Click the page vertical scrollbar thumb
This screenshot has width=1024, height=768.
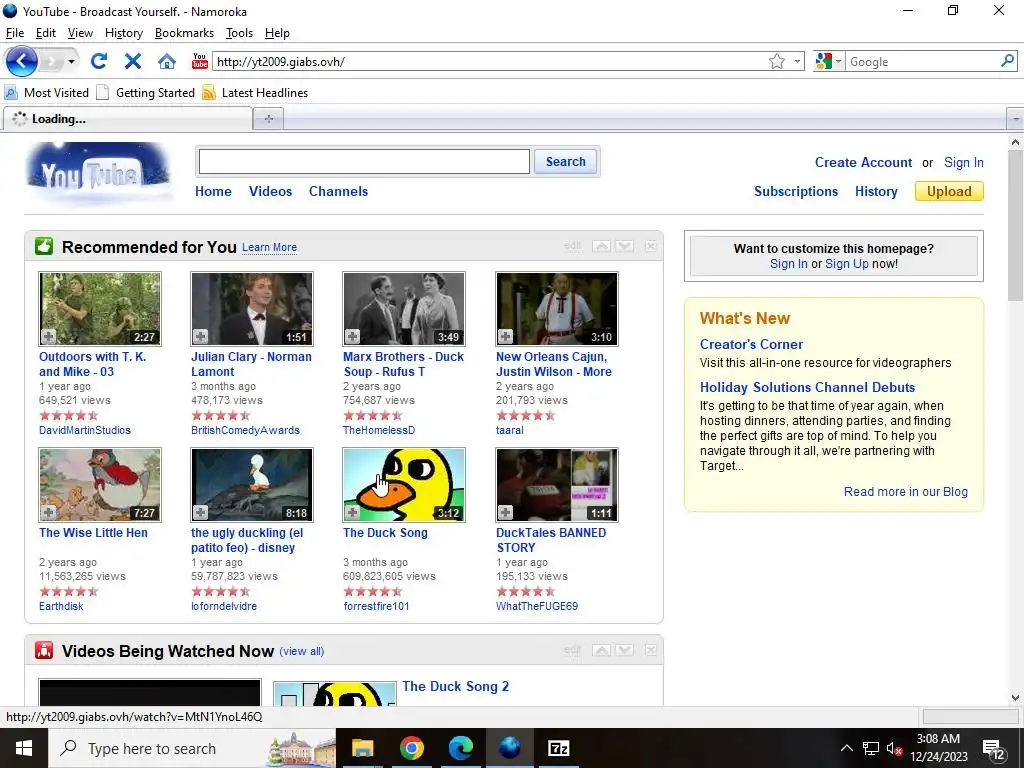point(1016,225)
